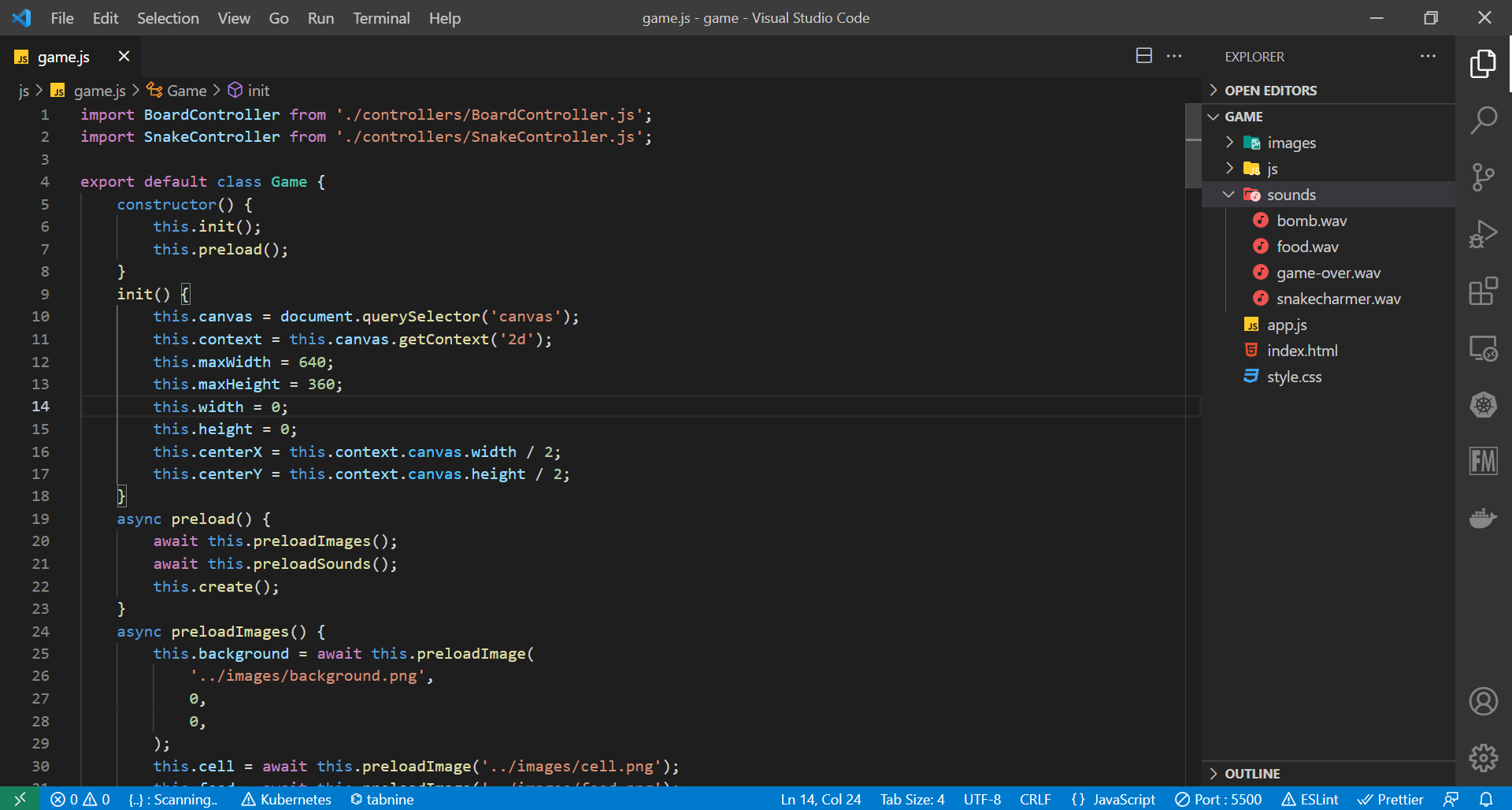Open the Extensions view
Screen dimensions: 1512x810
(x=1483, y=292)
